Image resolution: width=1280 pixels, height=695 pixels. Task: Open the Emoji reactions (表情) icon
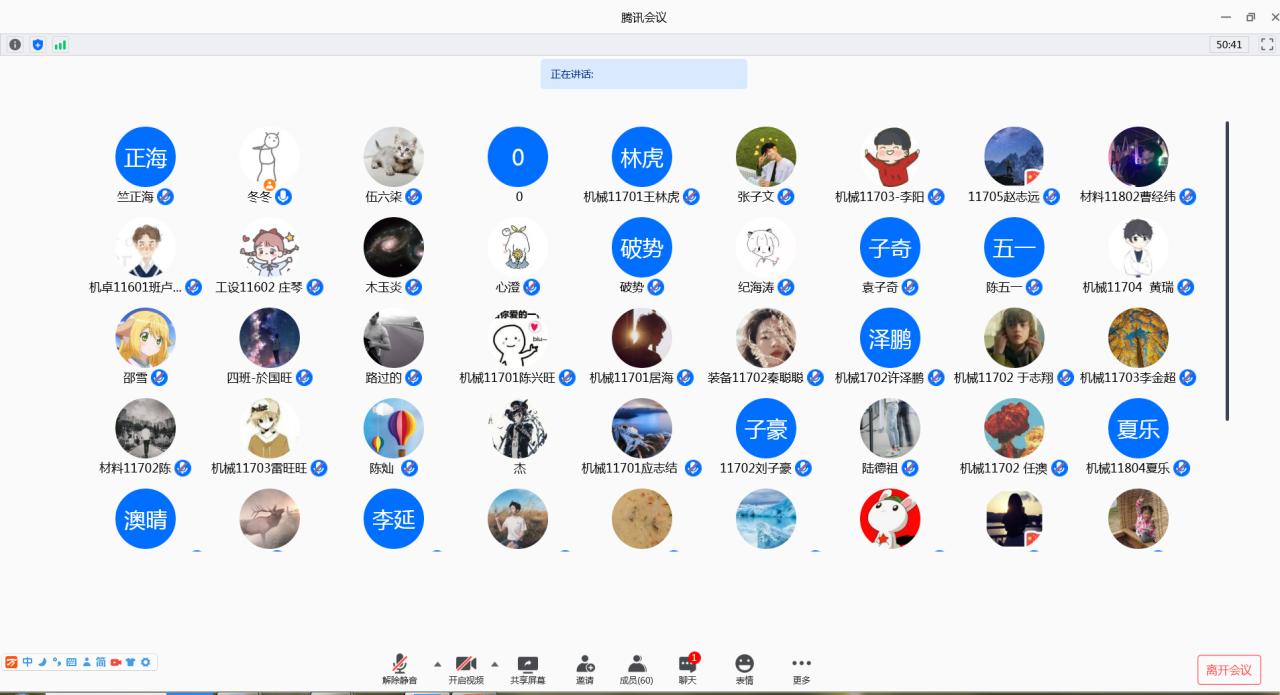[x=744, y=668]
